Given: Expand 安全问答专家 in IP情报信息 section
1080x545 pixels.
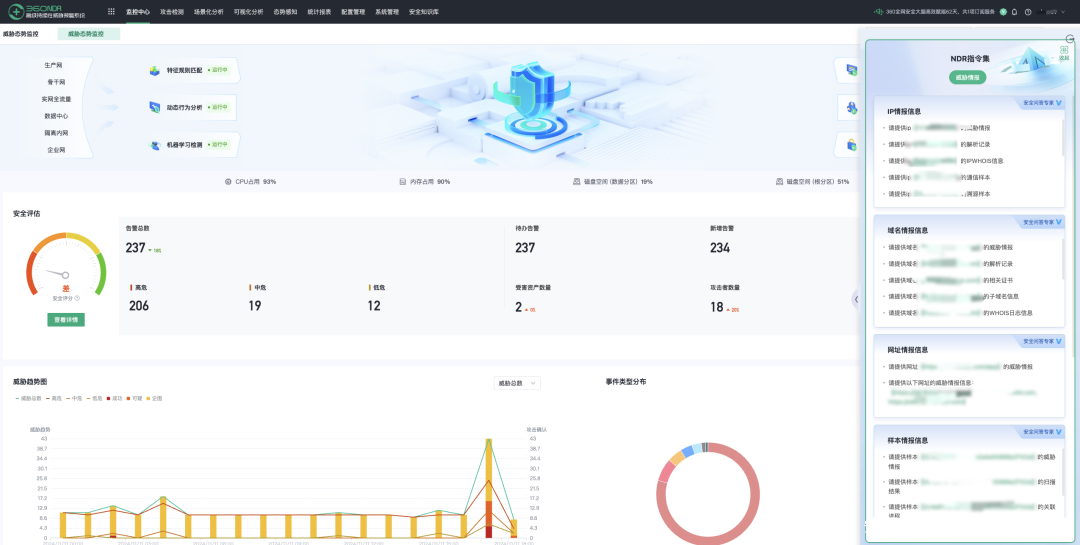Looking at the screenshot, I should (1042, 103).
